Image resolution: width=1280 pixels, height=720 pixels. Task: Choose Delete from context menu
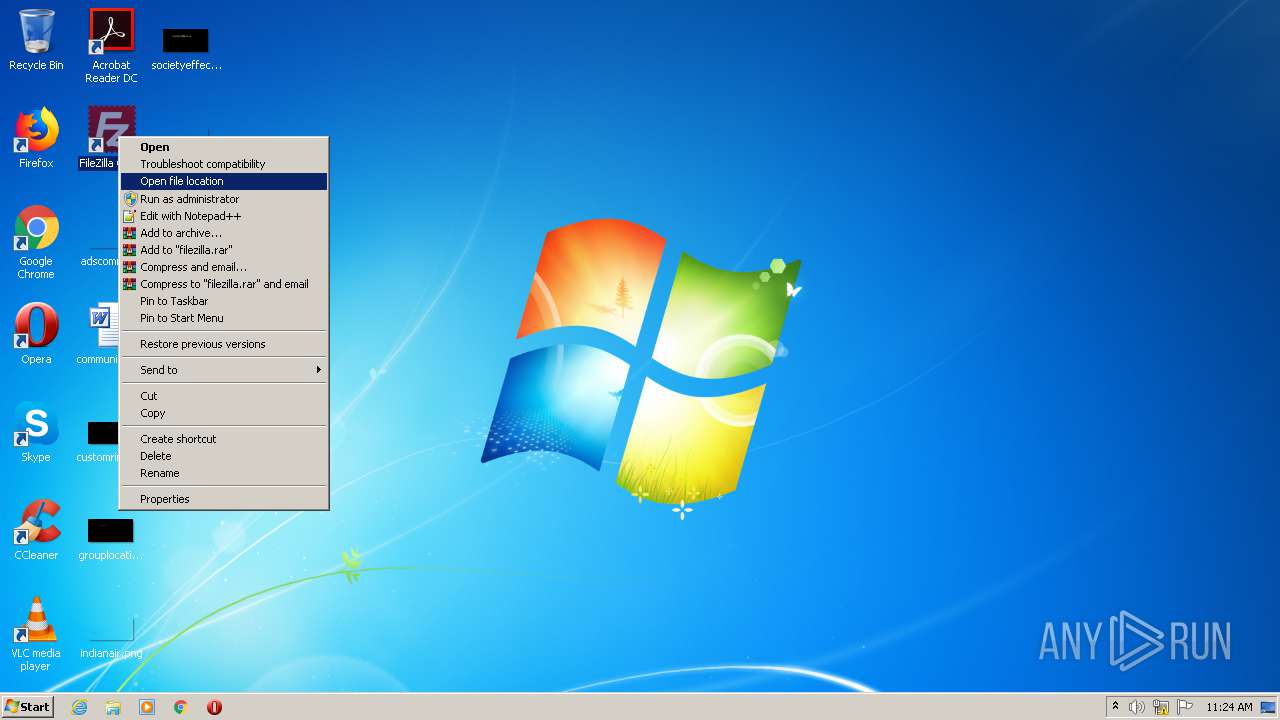coord(224,456)
